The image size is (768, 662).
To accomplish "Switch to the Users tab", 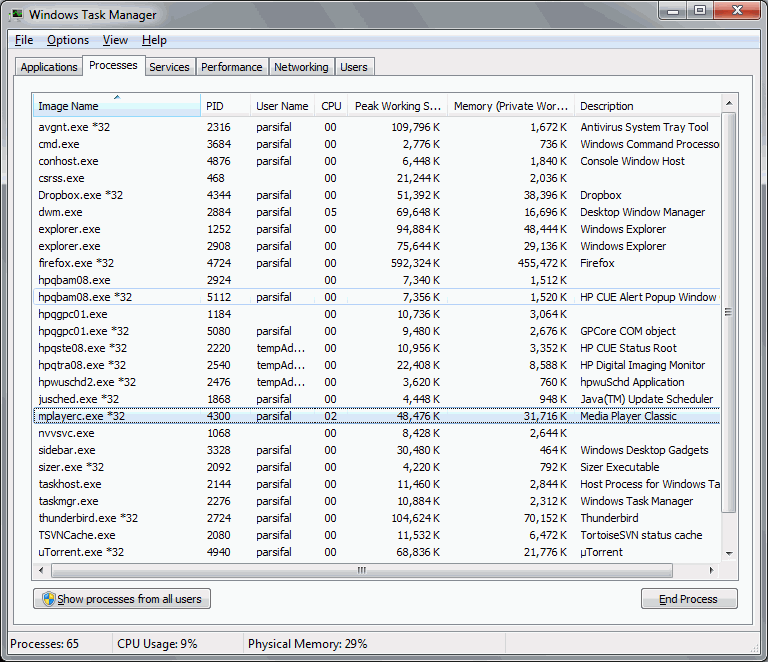I will click(354, 67).
